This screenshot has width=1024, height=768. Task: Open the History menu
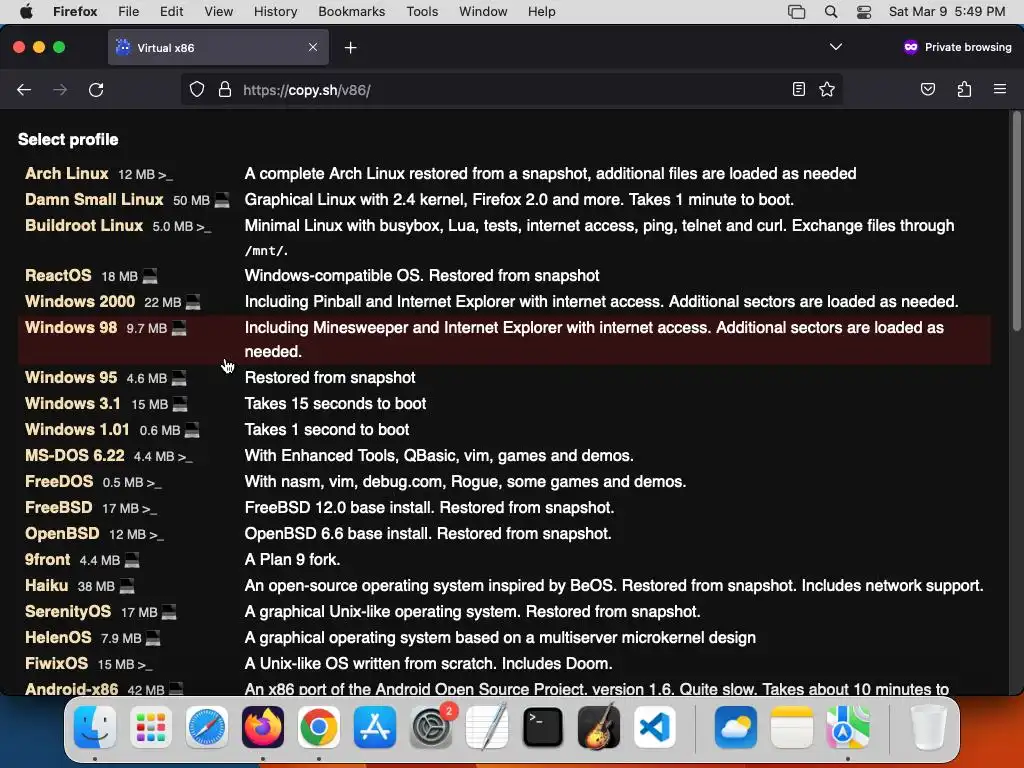[275, 12]
